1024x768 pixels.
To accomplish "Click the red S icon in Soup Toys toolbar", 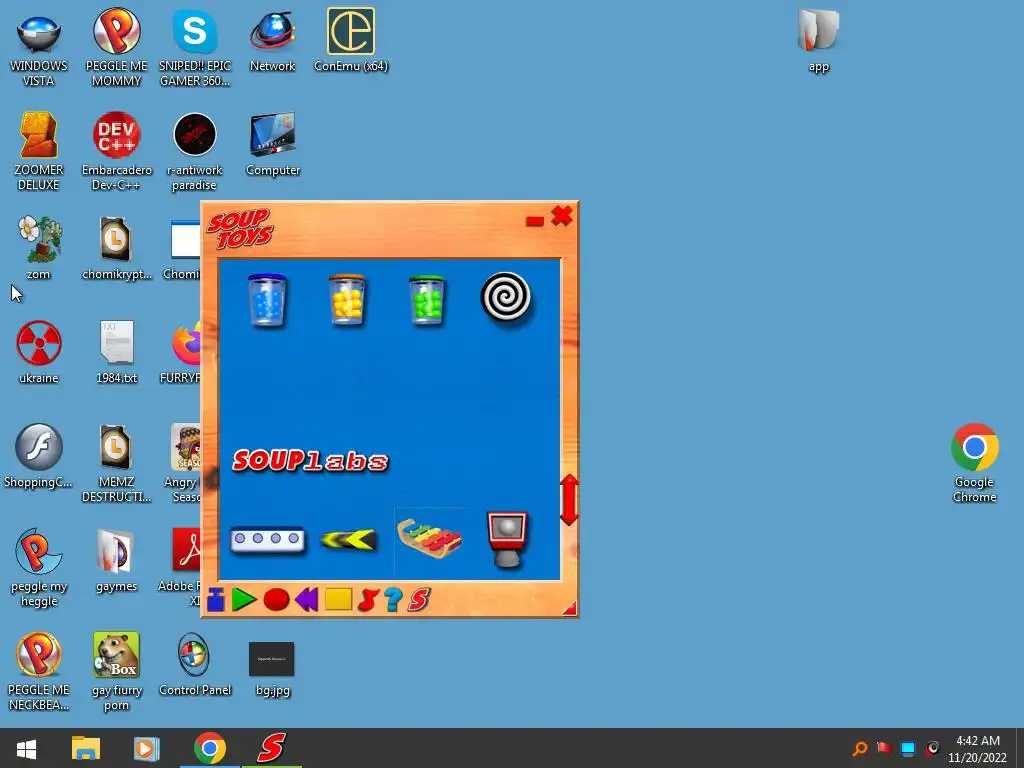I will click(419, 600).
